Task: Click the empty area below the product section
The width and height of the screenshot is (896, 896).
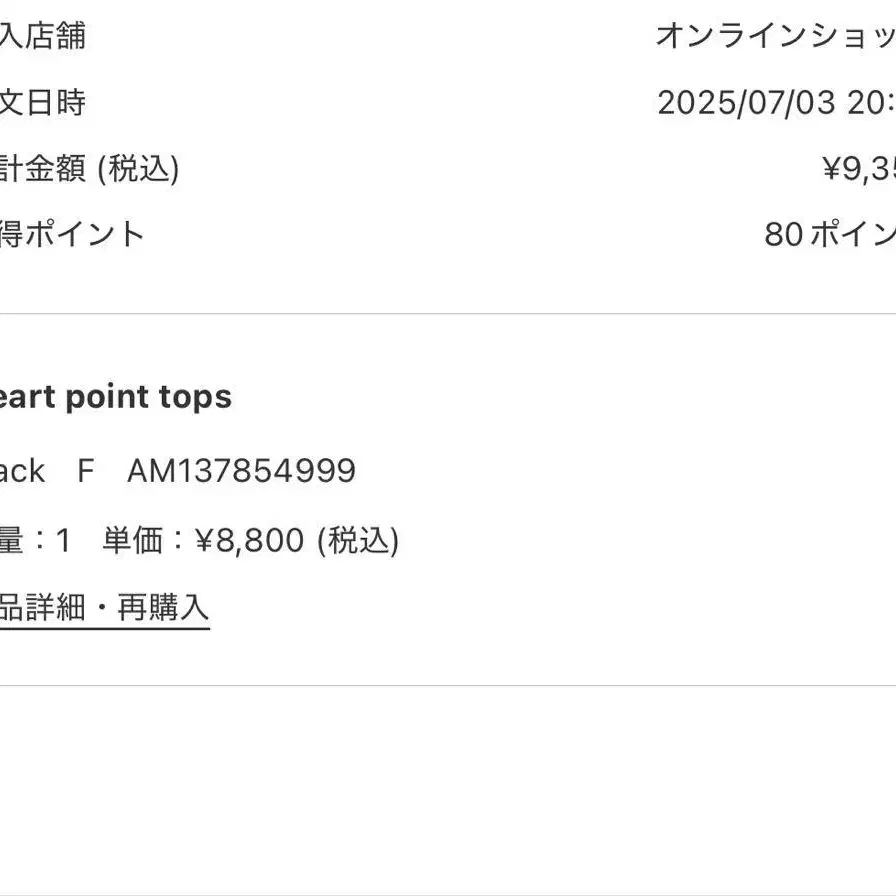Action: tap(448, 789)
